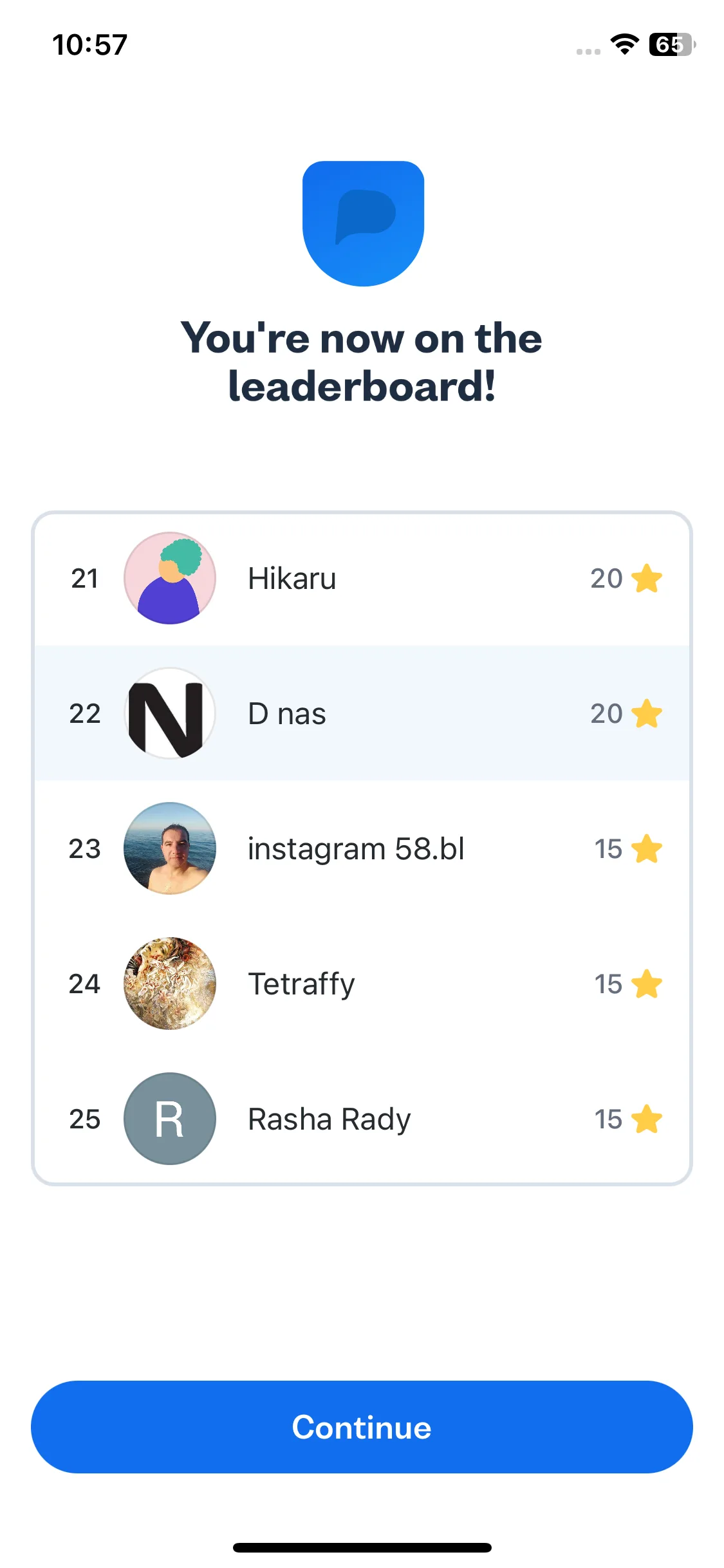Select the Hikaru name label
The height and width of the screenshot is (1568, 724).
tap(292, 578)
